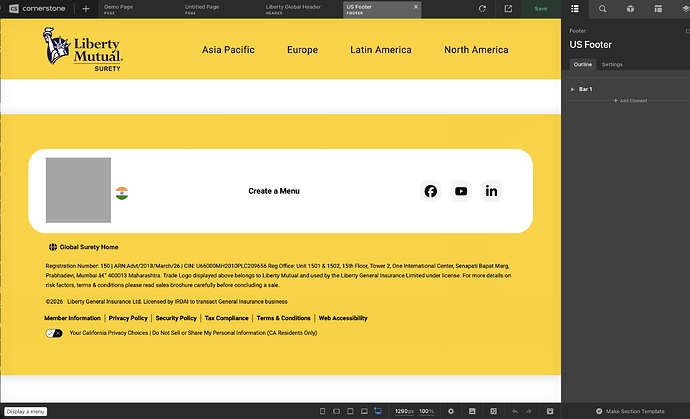Click Make Section Template
Image resolution: width=690 pixels, height=419 pixels.
630,411
